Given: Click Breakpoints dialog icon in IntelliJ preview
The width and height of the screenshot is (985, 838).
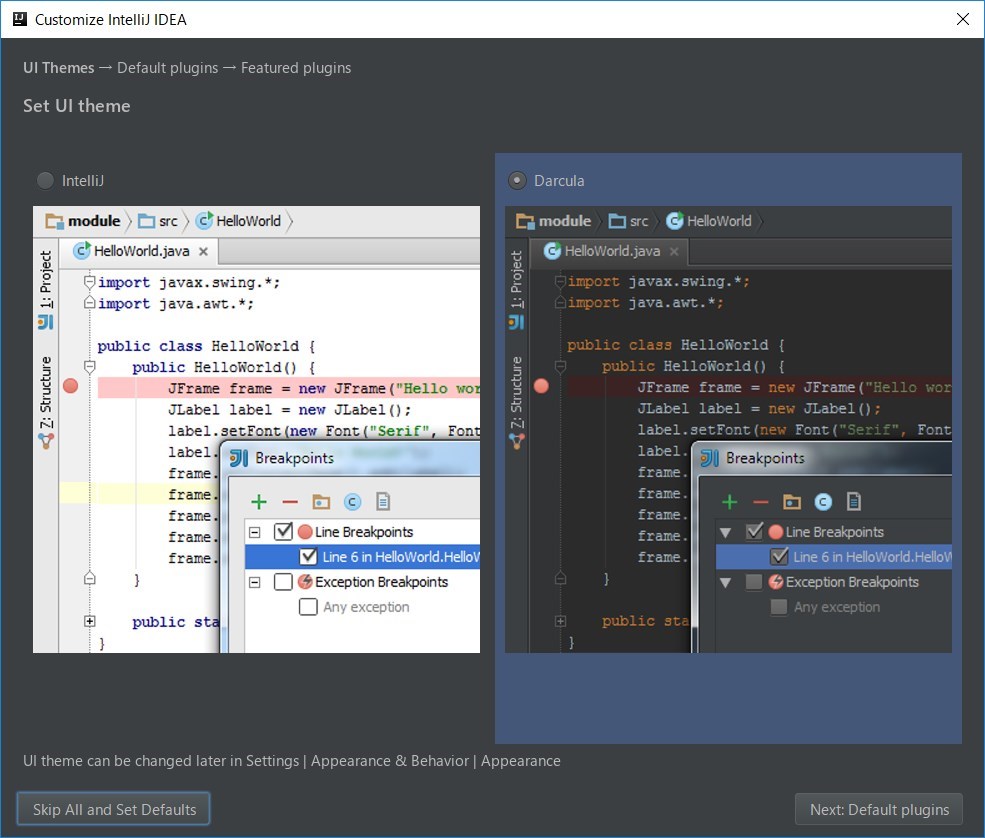Looking at the screenshot, I should pos(239,458).
